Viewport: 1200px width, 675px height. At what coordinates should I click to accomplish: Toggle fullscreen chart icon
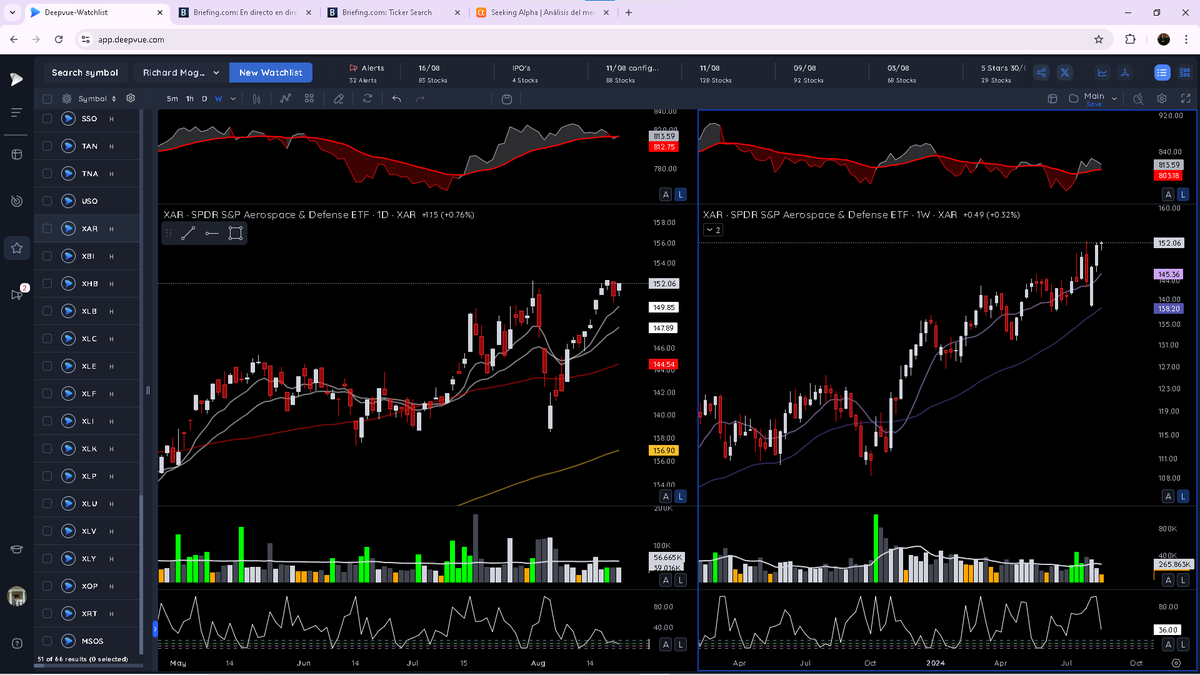point(1185,99)
